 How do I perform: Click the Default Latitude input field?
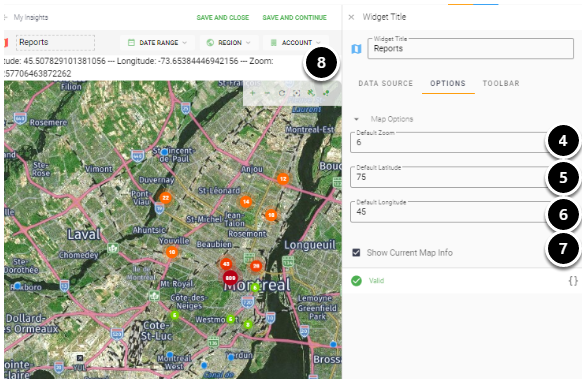coord(450,177)
